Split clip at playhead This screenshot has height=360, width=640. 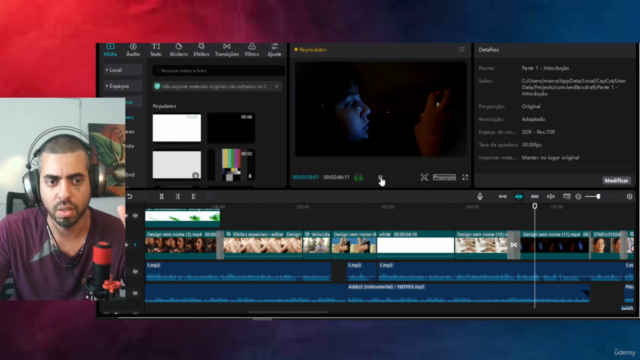pos(162,196)
